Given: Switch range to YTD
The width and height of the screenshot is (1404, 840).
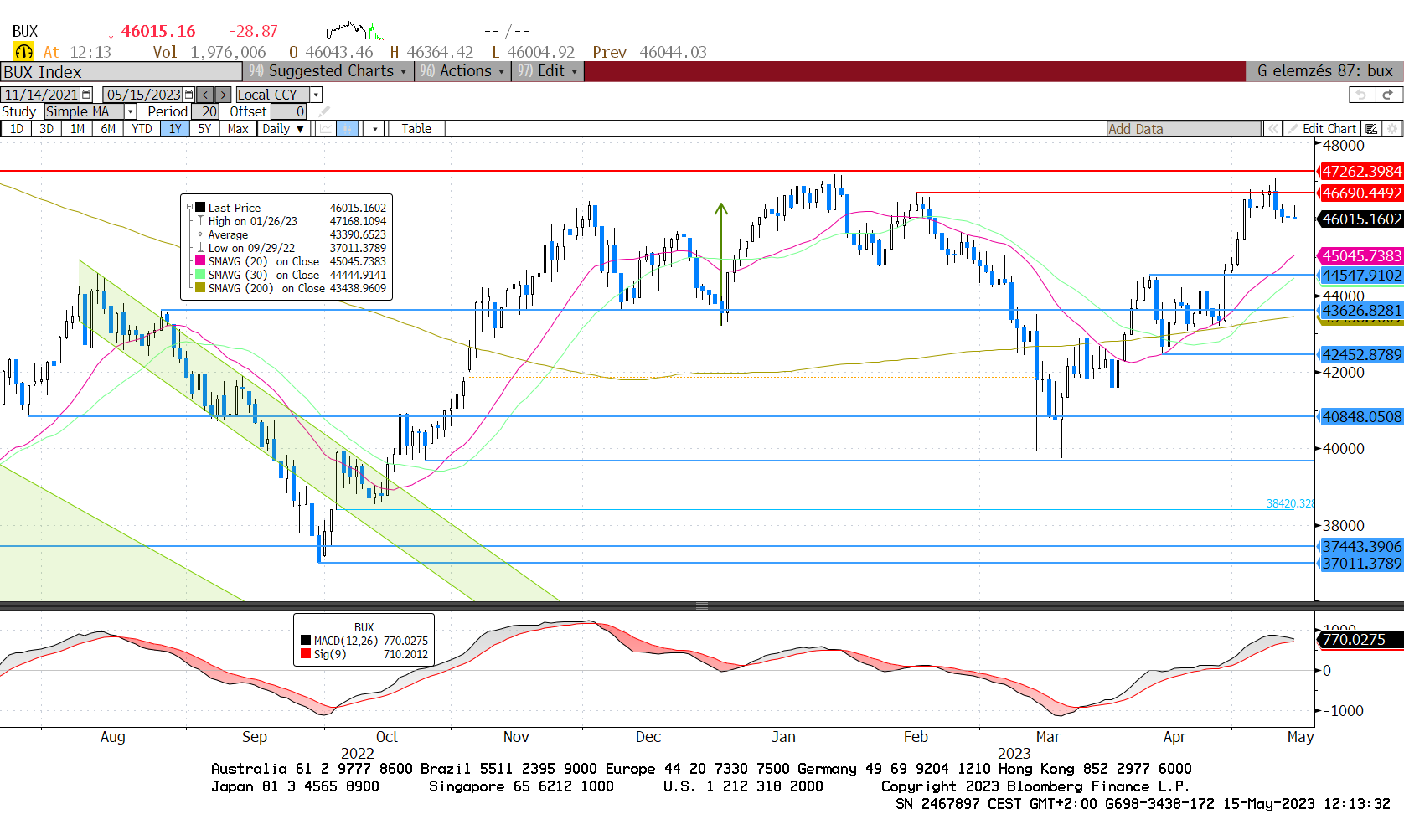Looking at the screenshot, I should point(142,128).
